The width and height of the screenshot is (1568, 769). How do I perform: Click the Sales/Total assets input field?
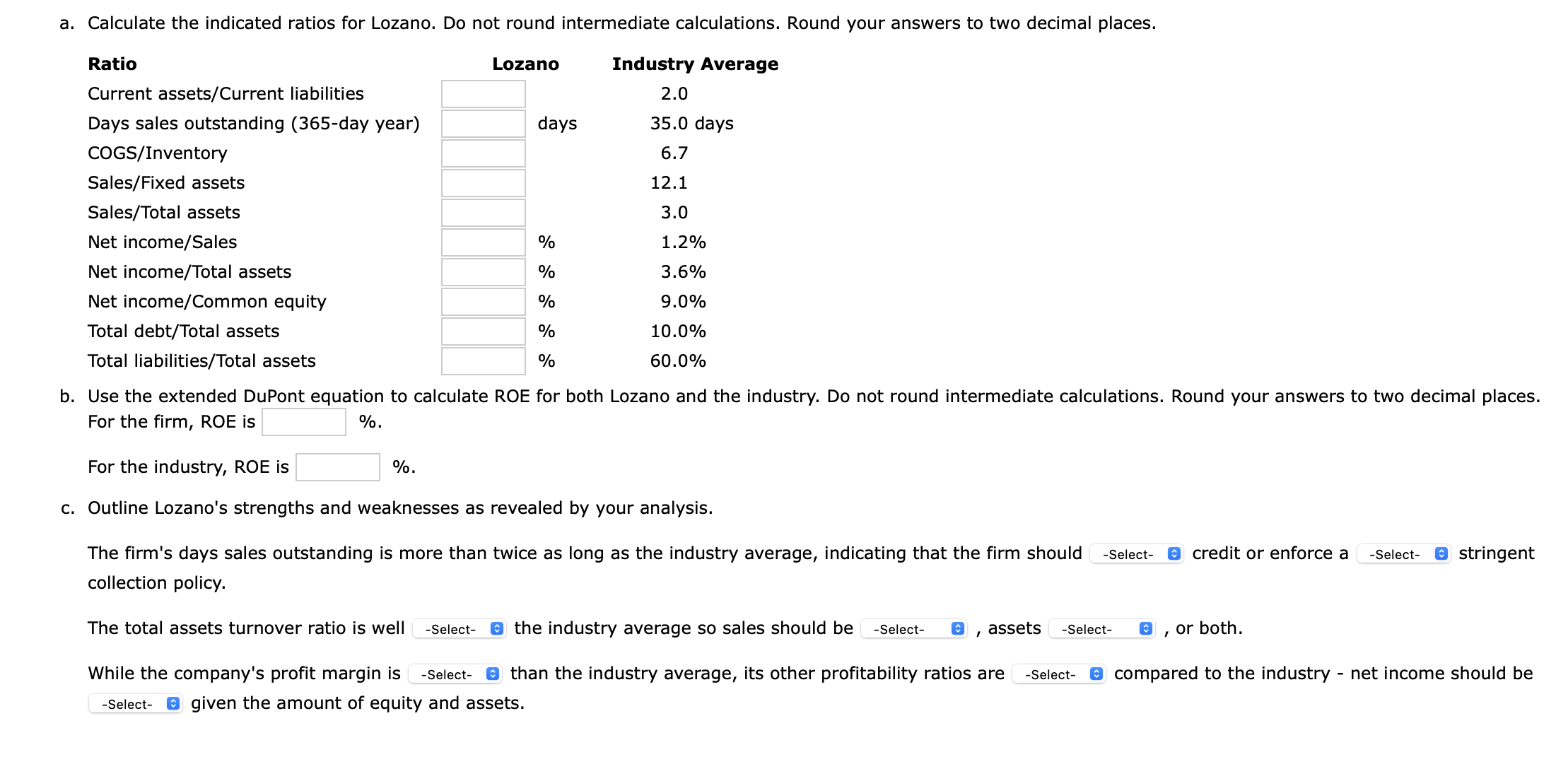(483, 212)
